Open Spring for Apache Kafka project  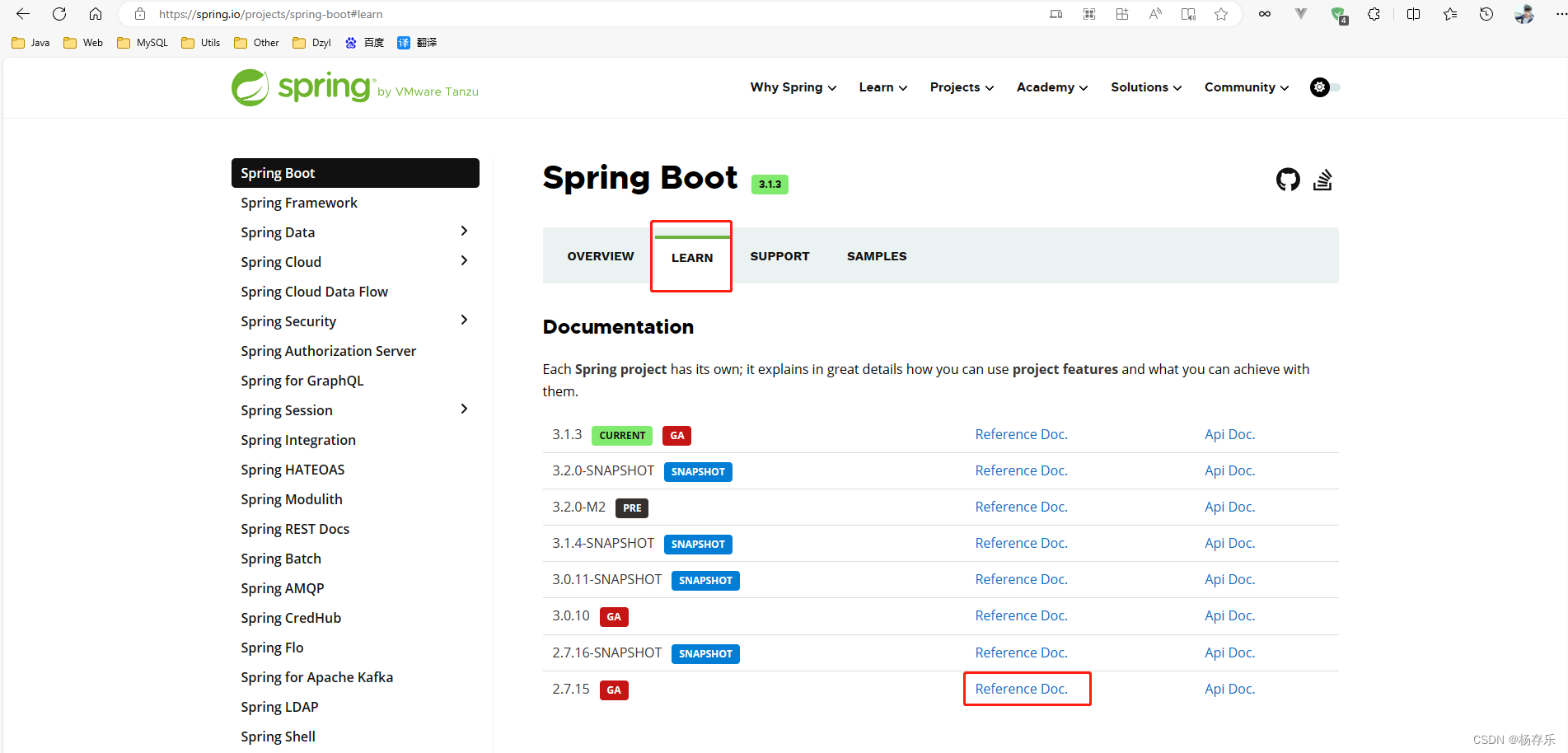tap(317, 677)
